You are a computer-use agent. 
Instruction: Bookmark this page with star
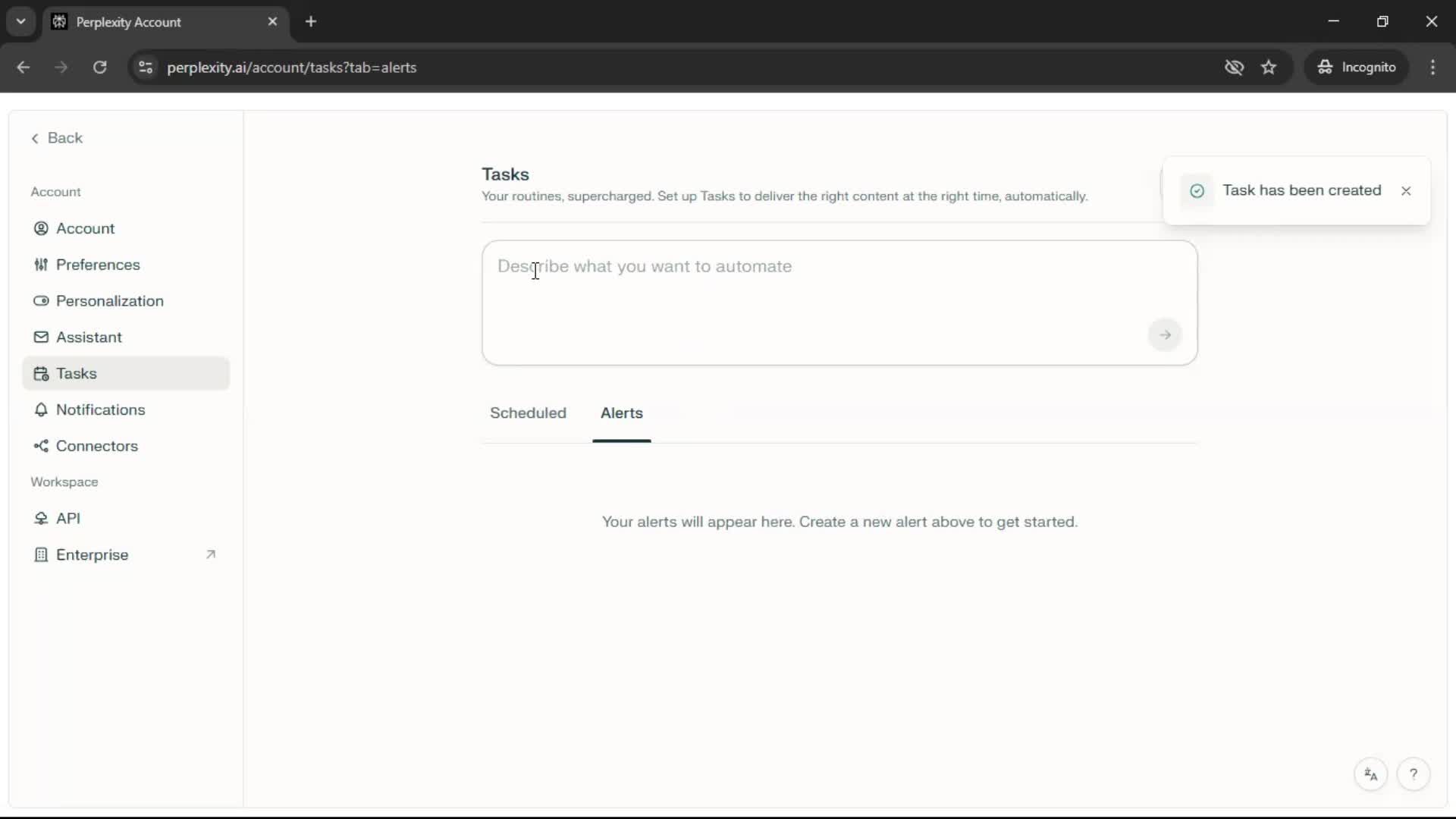pos(1269,67)
